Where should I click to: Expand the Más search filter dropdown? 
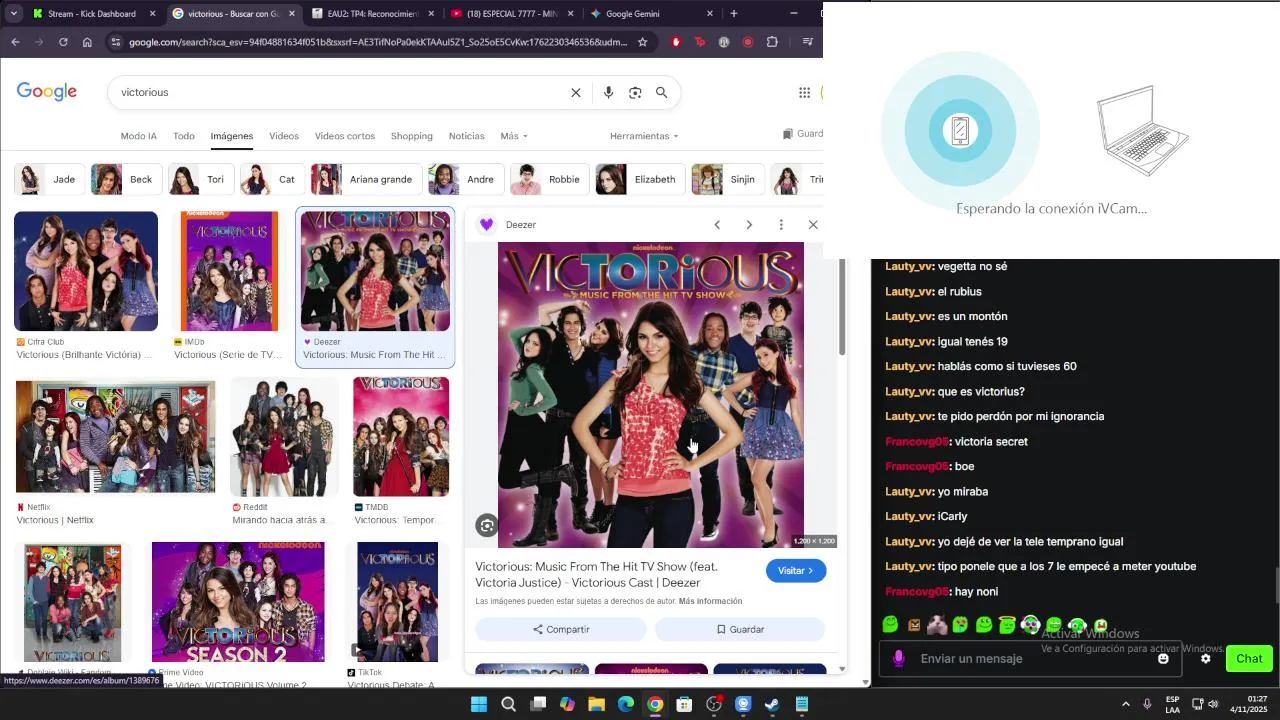pos(514,136)
